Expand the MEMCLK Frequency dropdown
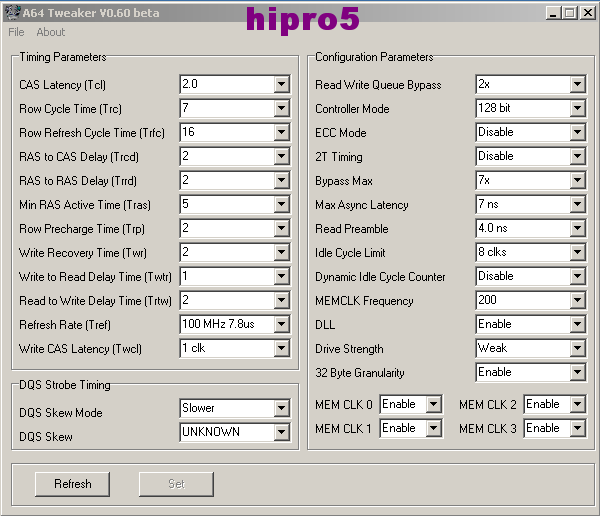 coord(577,300)
